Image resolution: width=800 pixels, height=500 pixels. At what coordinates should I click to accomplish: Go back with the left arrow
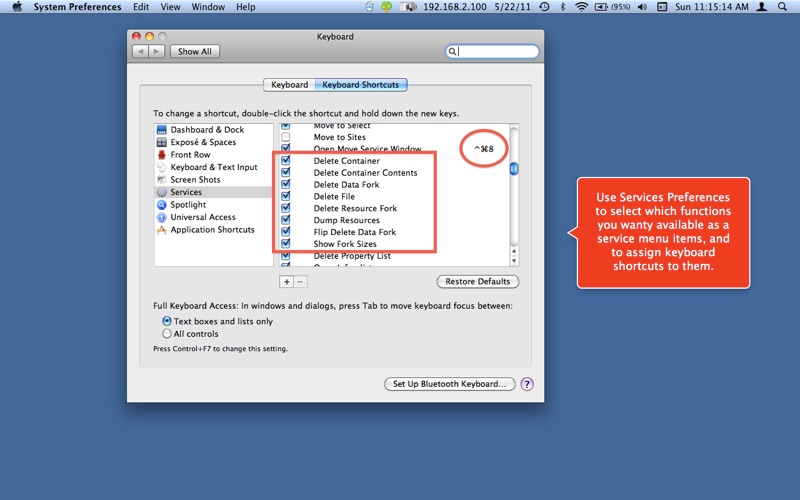click(x=140, y=52)
